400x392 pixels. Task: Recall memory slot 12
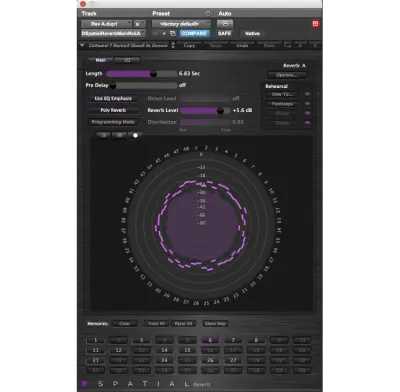tap(118, 350)
